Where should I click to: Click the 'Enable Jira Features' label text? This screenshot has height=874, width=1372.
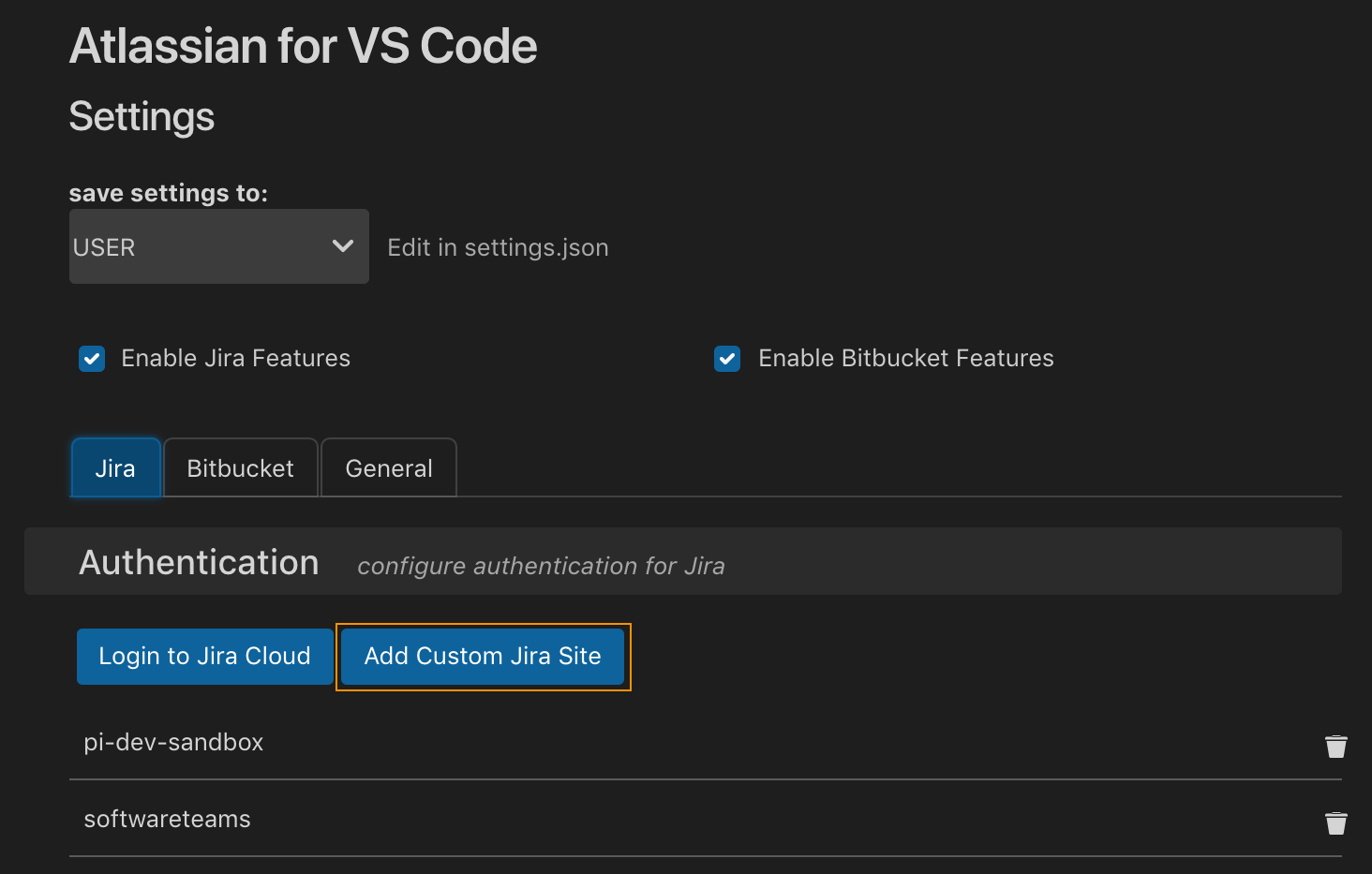235,359
